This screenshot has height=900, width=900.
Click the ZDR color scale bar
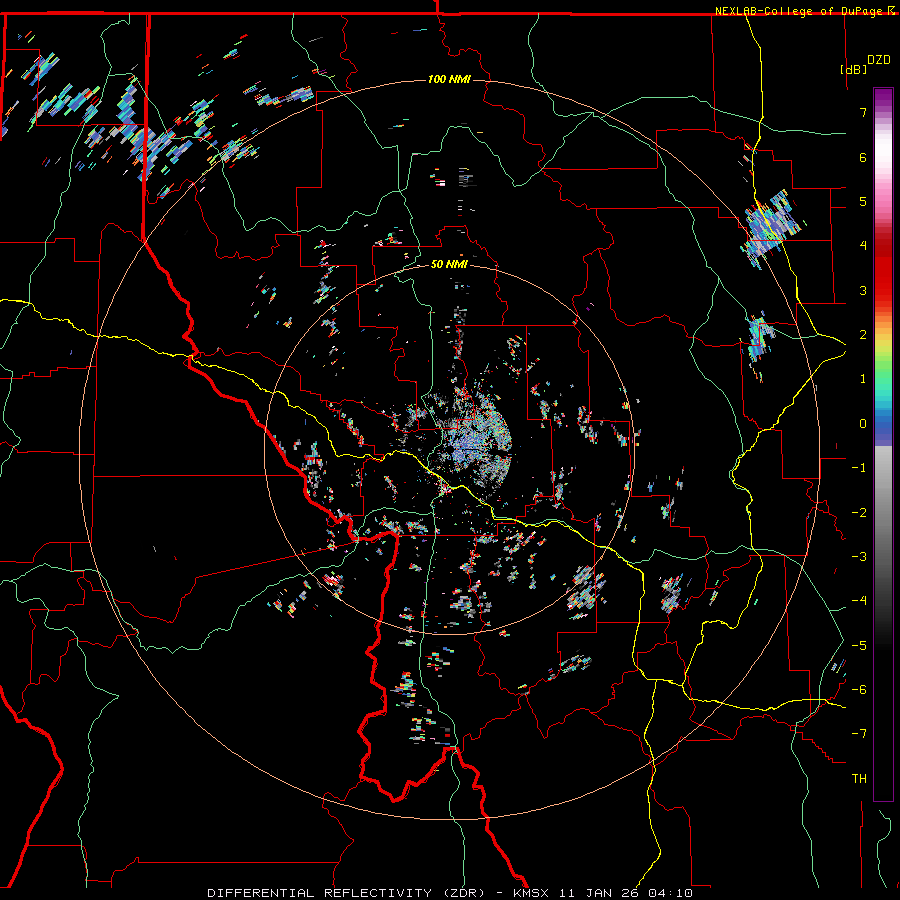(x=883, y=444)
